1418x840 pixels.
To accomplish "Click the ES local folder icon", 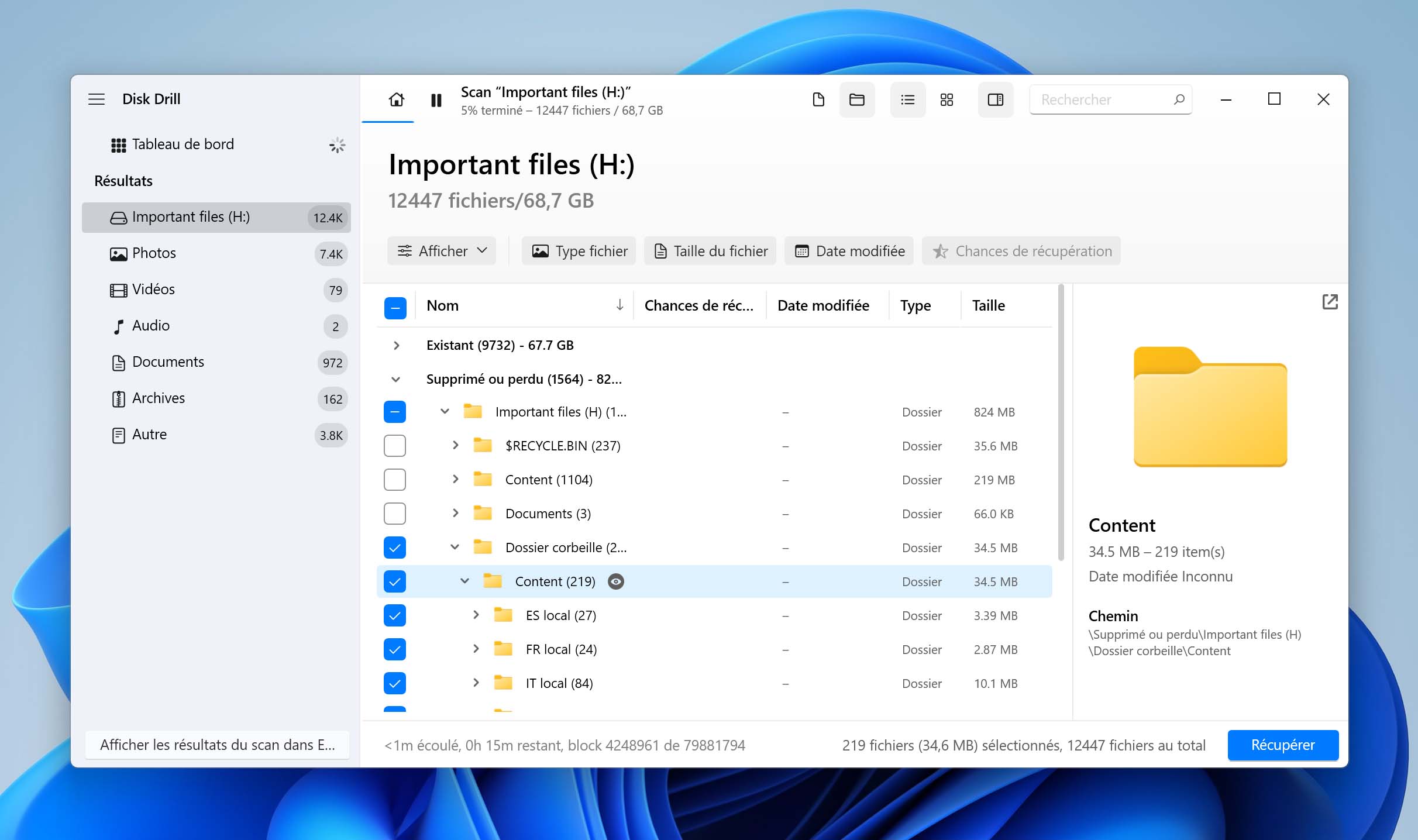I will pos(503,615).
